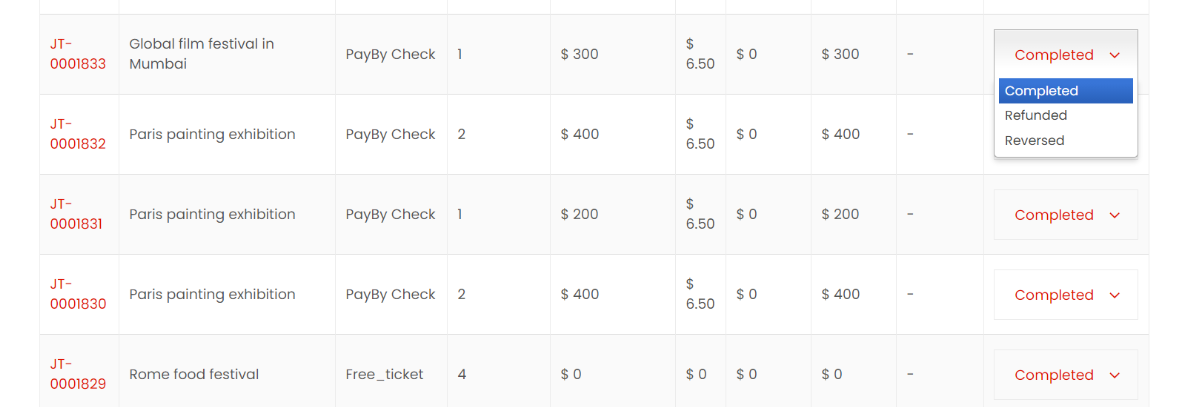Viewport: 1197px width, 407px height.
Task: Open order link JT-0001829
Action: coord(77,374)
